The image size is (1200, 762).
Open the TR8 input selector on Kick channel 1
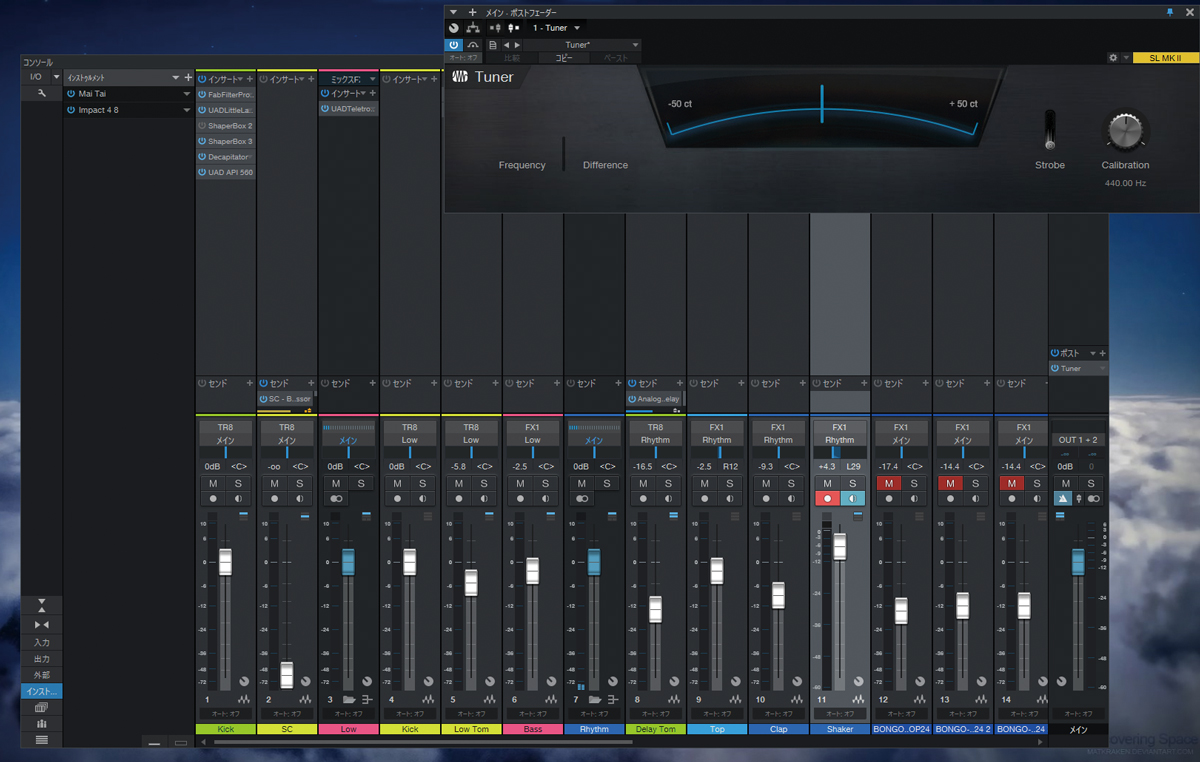[225, 427]
